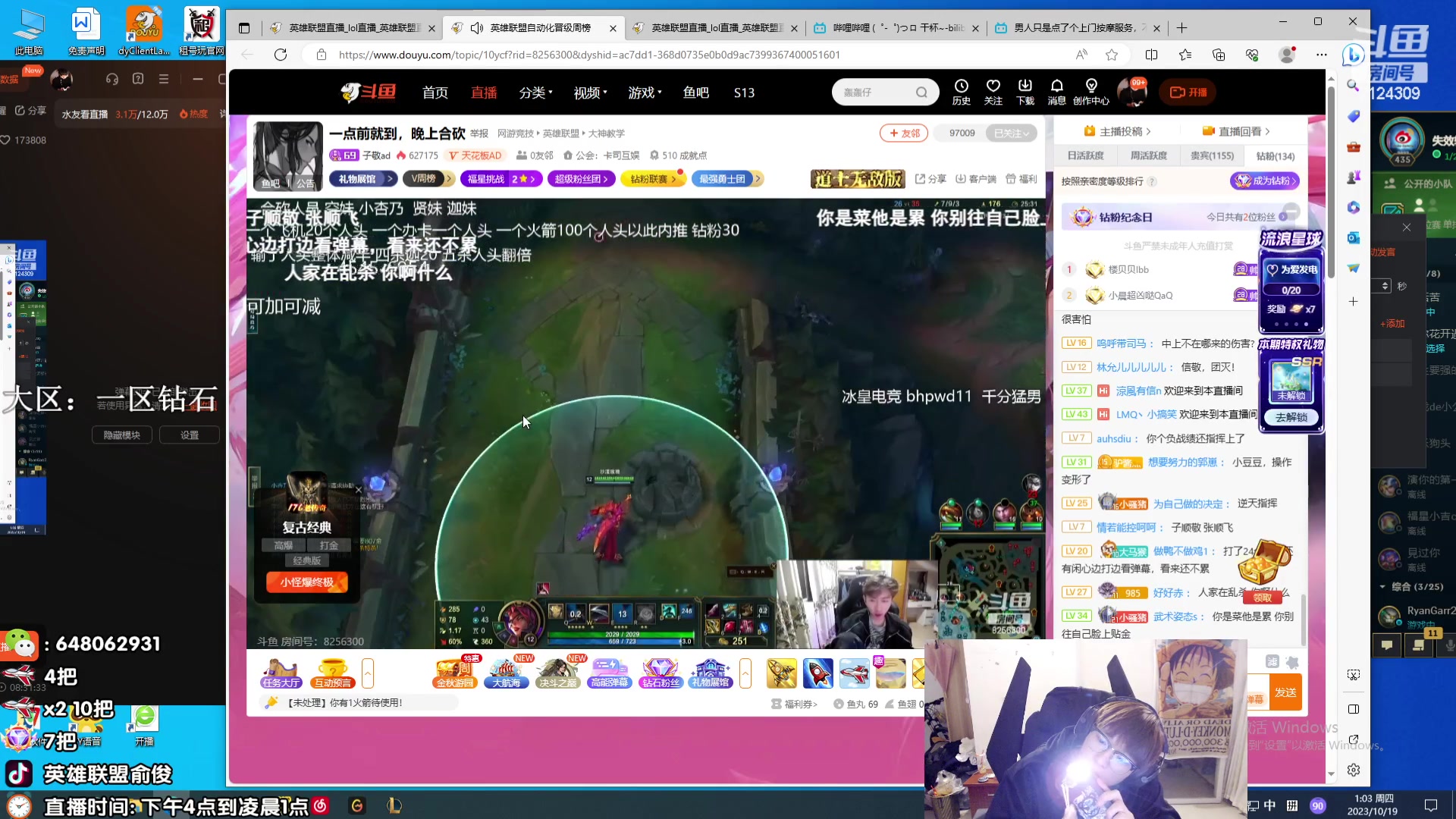The width and height of the screenshot is (1456, 819).
Task: Go to the 鱼吧 navigation item
Action: tap(695, 93)
